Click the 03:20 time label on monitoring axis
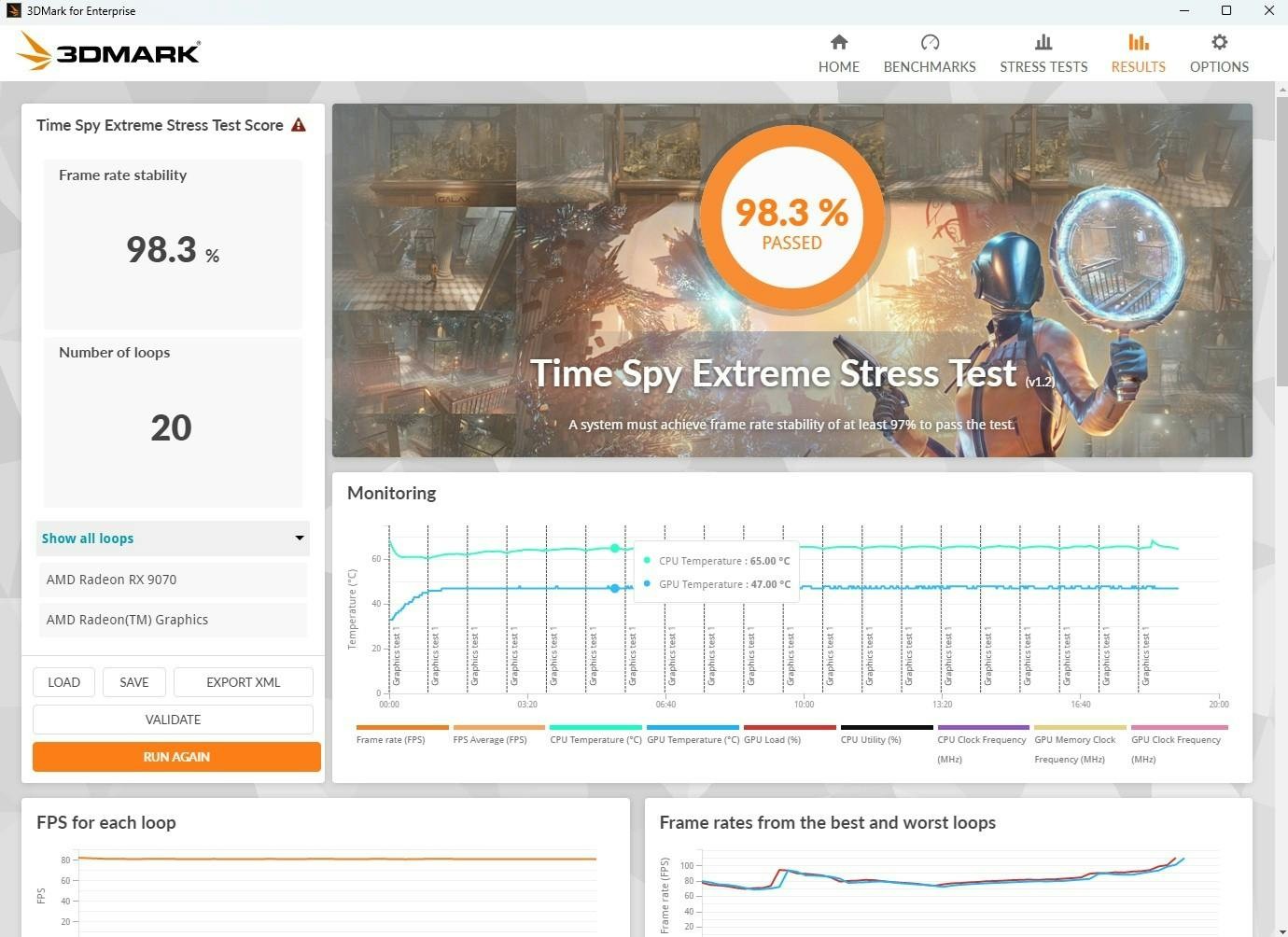The height and width of the screenshot is (937, 1288). tap(527, 705)
